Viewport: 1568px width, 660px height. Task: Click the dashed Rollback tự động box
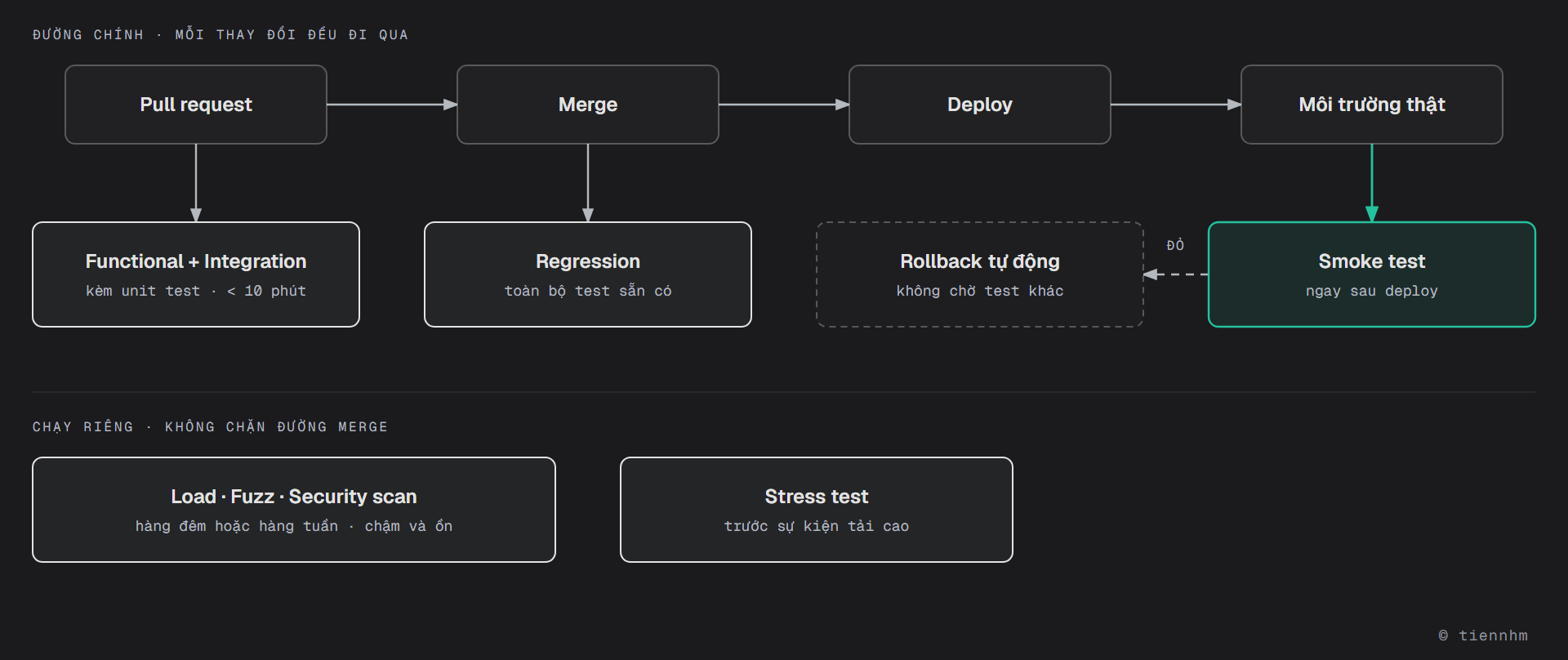tap(980, 274)
